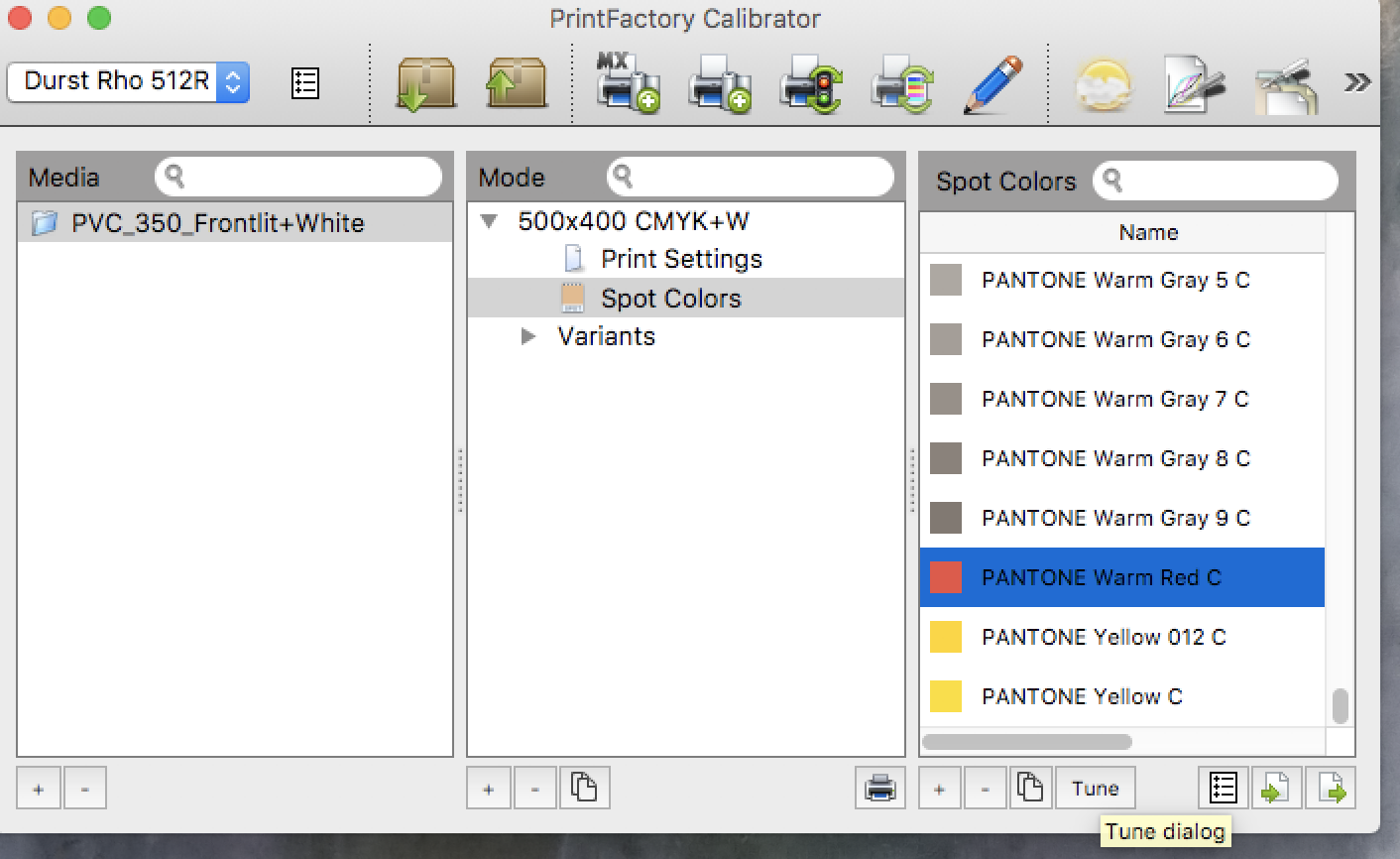
Task: Click the spot color list options icon
Action: point(1224,790)
